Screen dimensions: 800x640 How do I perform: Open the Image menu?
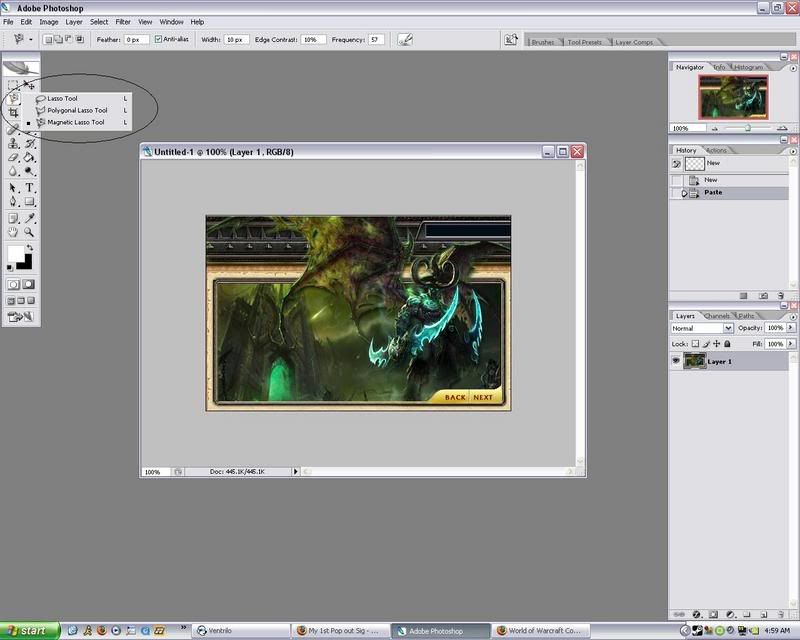pyautogui.click(x=48, y=22)
